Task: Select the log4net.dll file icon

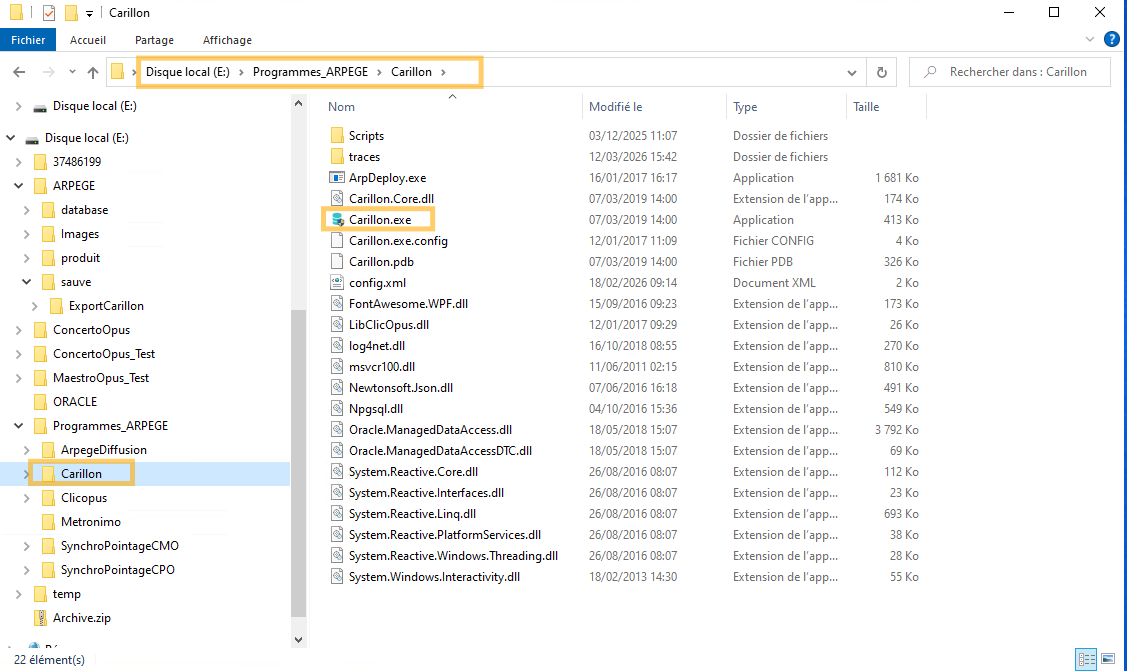Action: coord(337,346)
